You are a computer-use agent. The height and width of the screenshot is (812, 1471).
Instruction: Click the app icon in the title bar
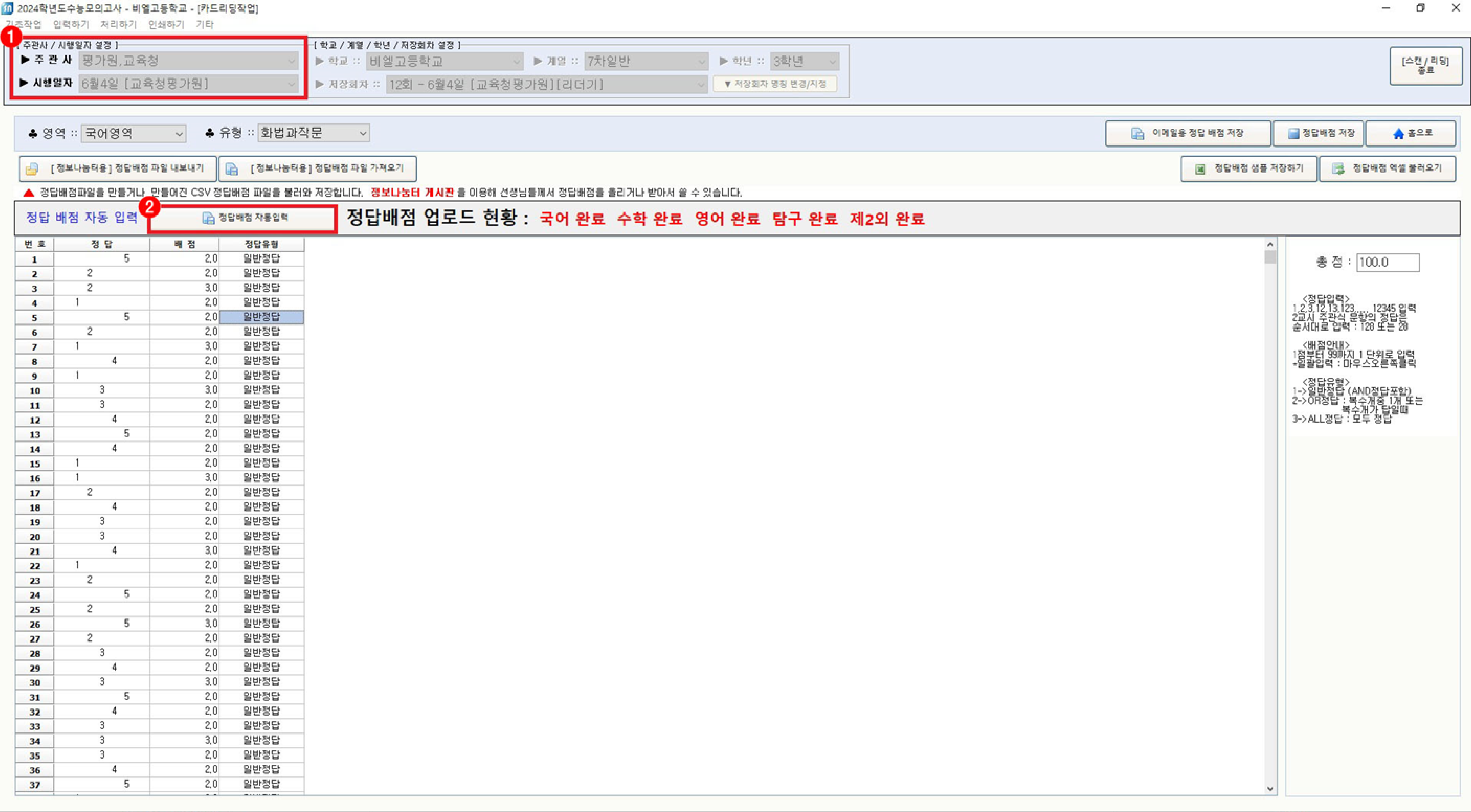(x=7, y=8)
